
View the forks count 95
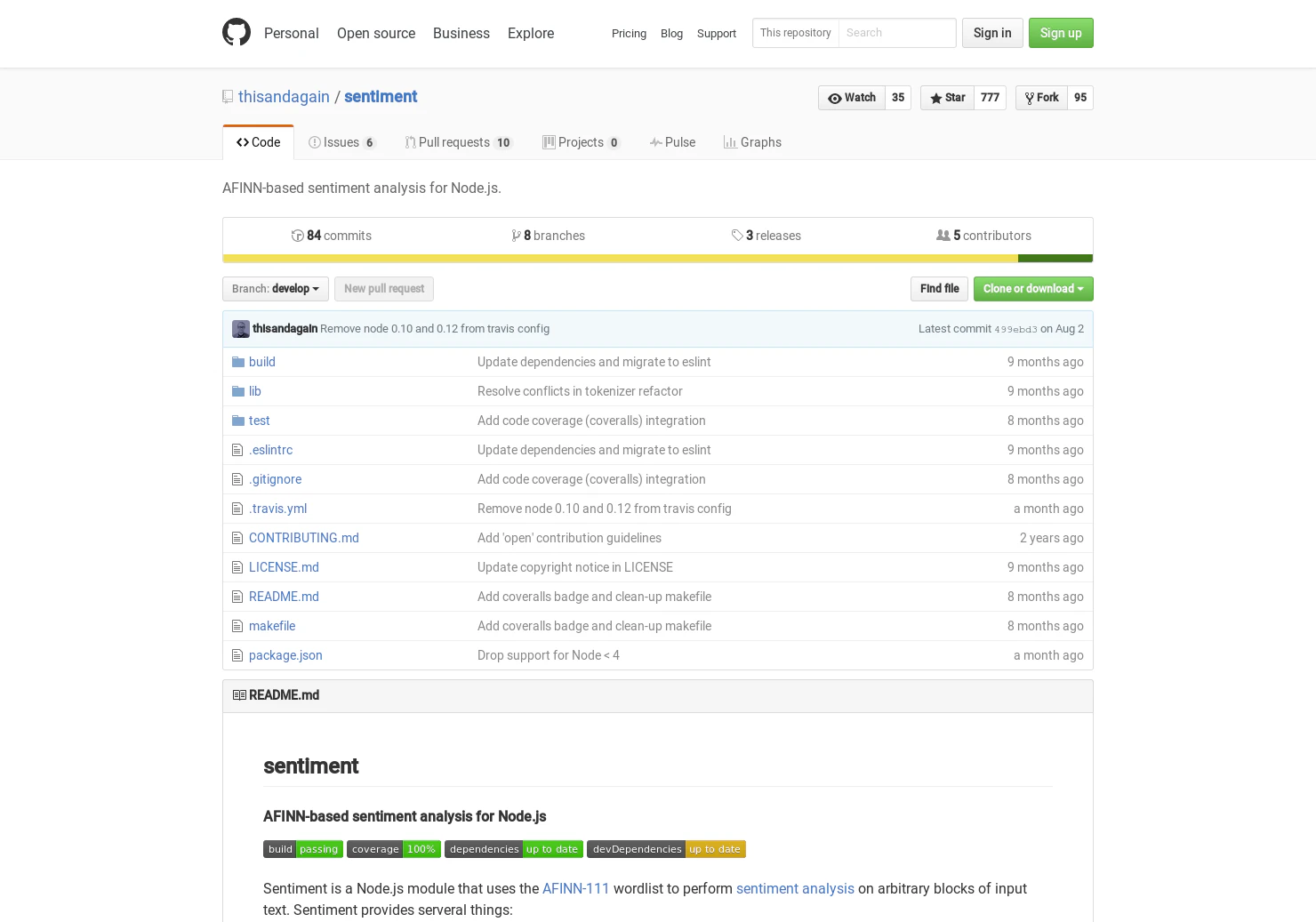click(x=1080, y=98)
